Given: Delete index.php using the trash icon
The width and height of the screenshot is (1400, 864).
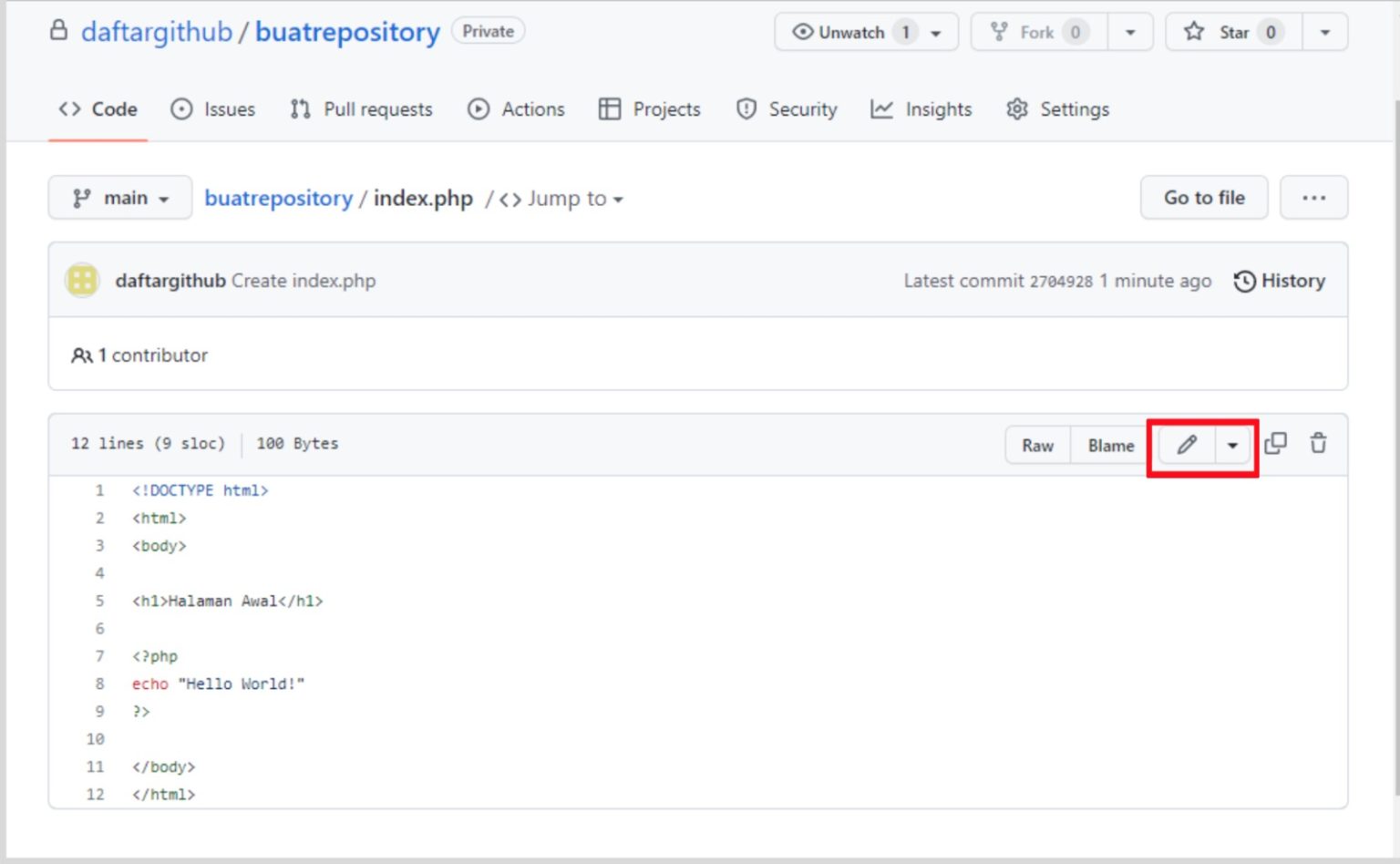Looking at the screenshot, I should pyautogui.click(x=1318, y=444).
